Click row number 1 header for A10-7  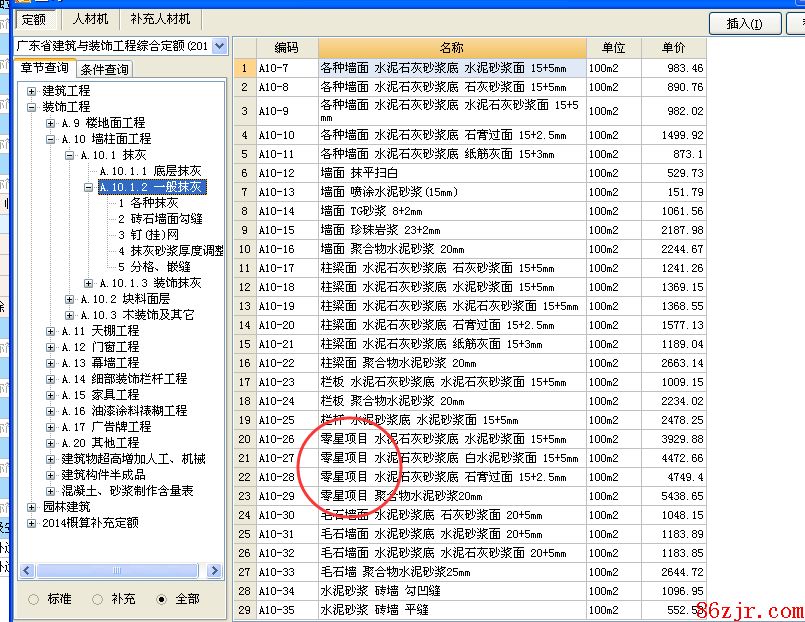(244, 68)
